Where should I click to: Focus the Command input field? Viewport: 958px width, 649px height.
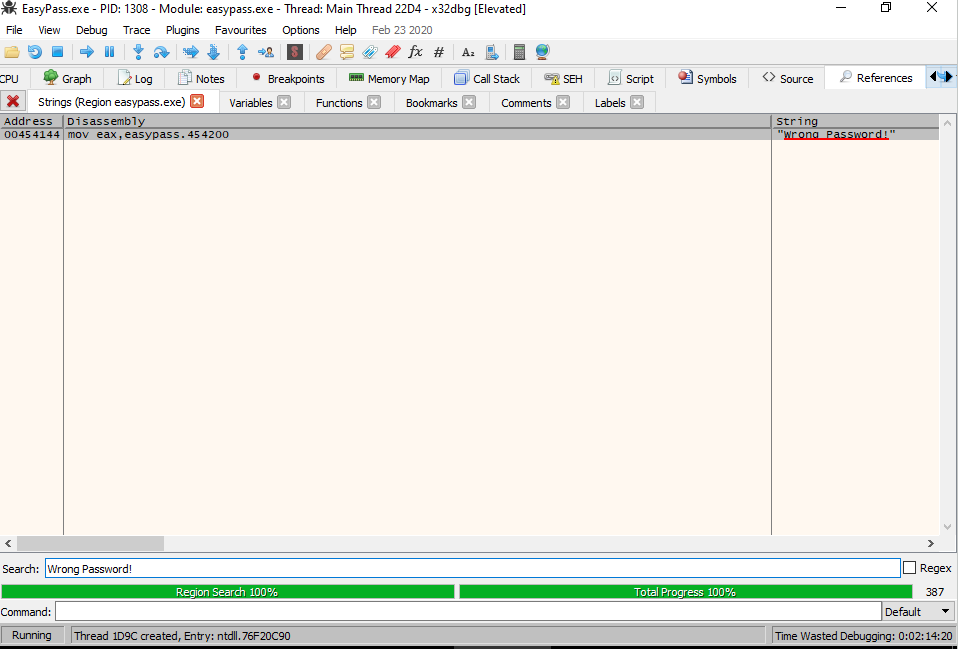pyautogui.click(x=468, y=611)
